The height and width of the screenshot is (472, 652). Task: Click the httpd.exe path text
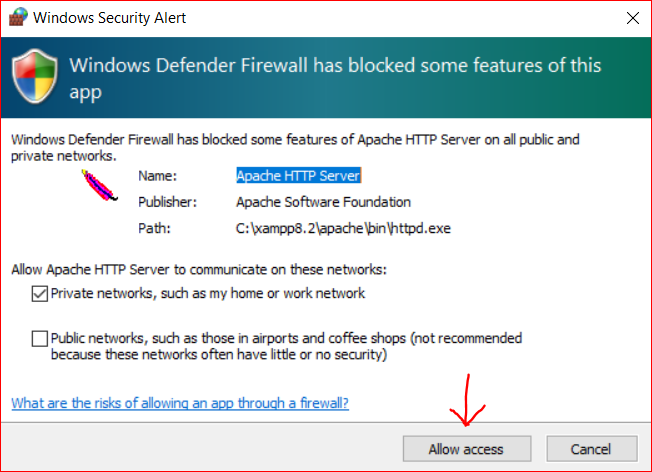tap(344, 228)
